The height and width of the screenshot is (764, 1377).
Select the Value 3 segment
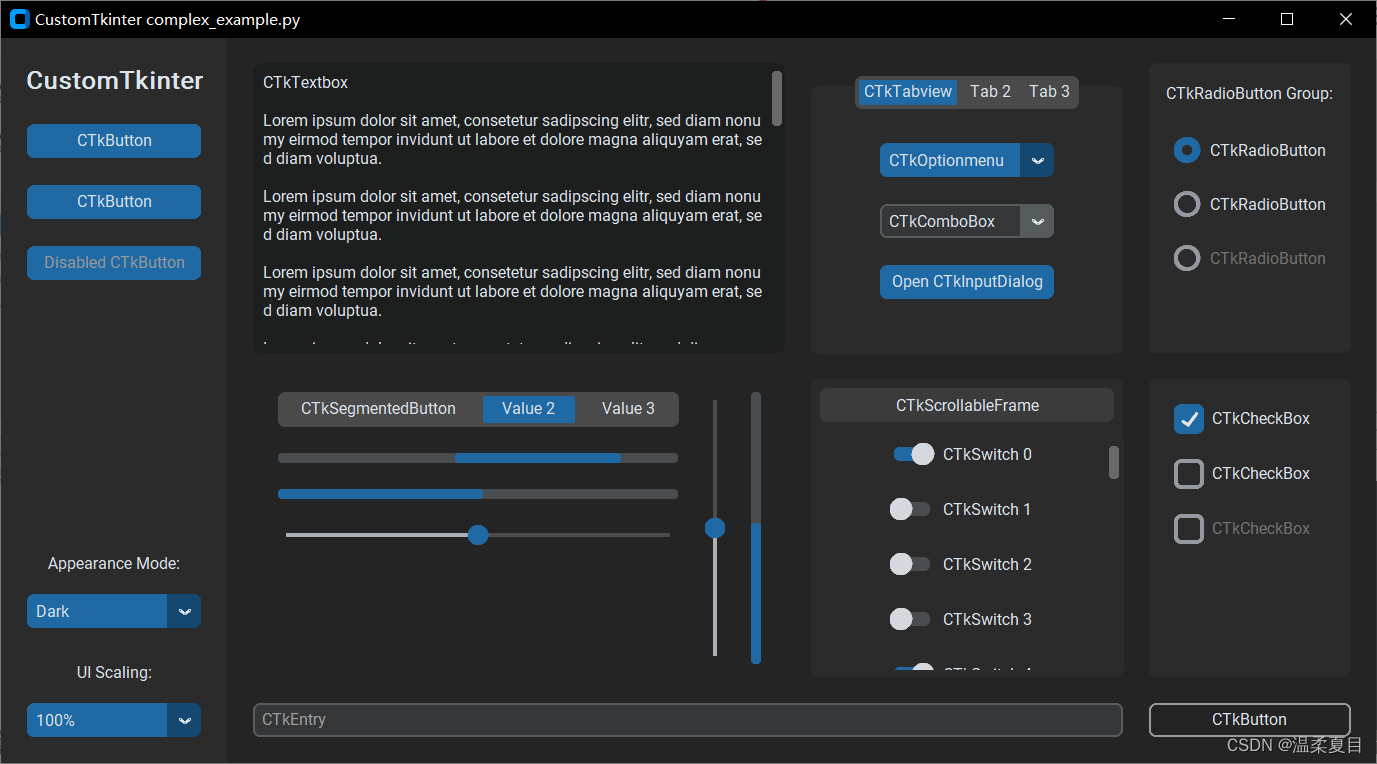tap(628, 409)
